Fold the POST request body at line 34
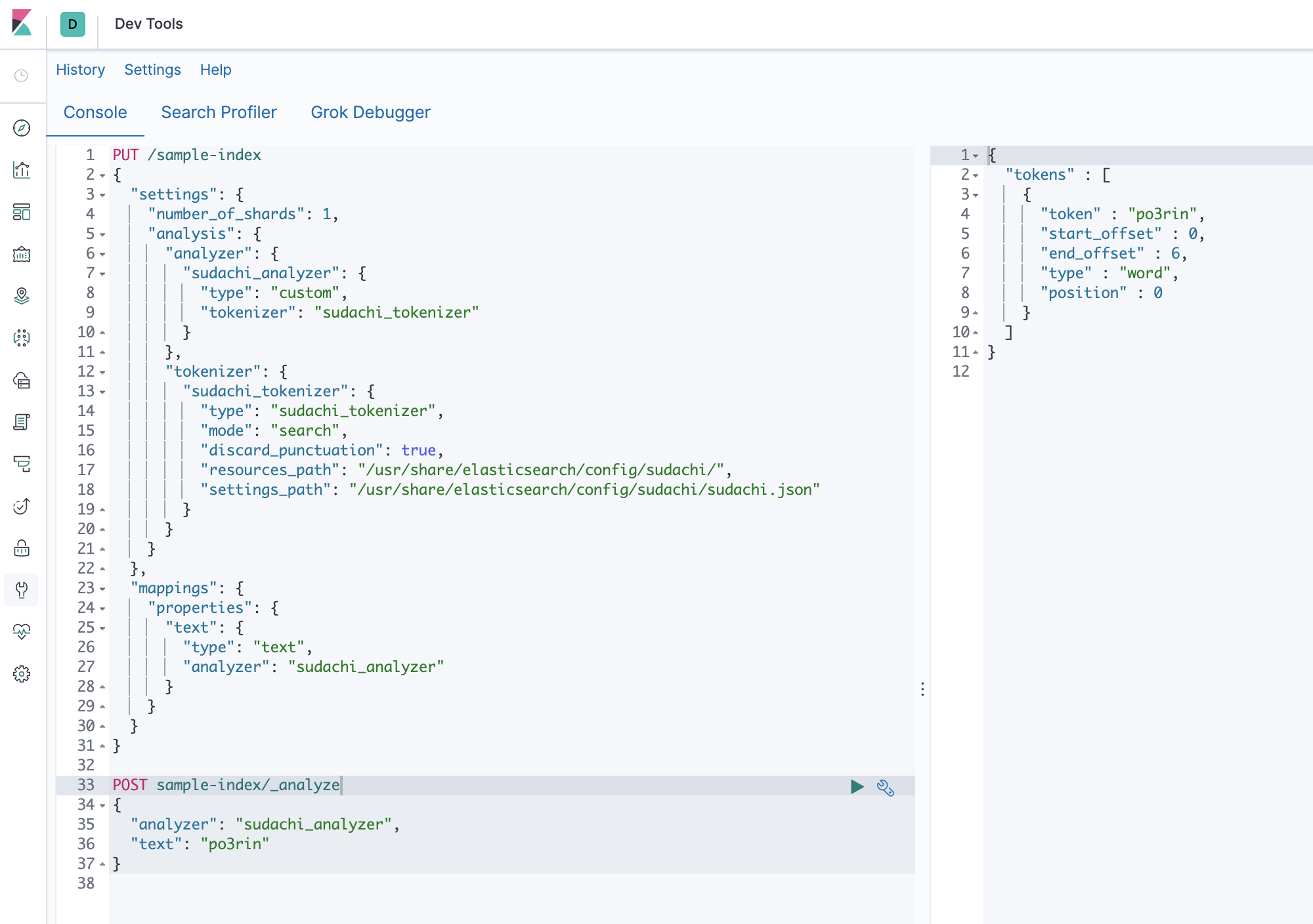1313x924 pixels. (102, 805)
